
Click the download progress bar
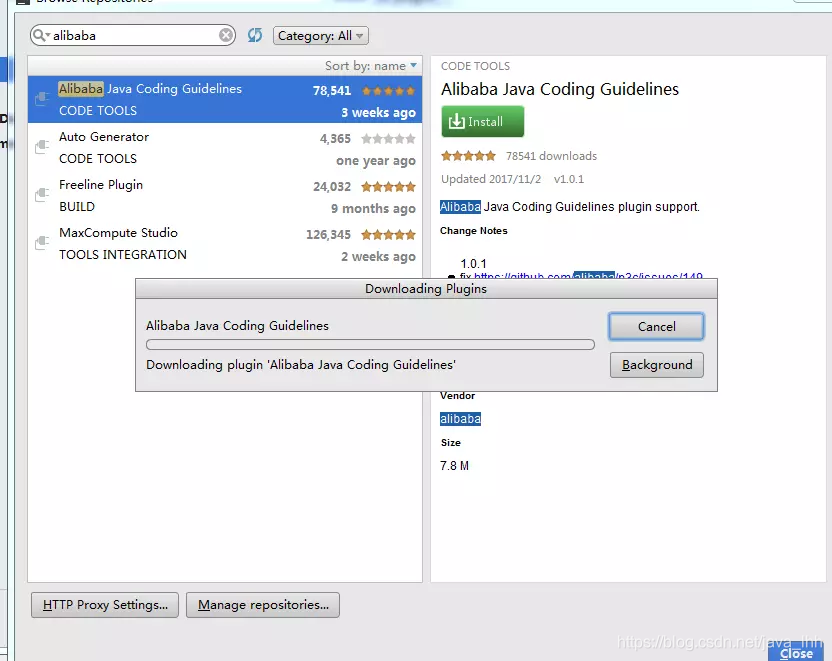pyautogui.click(x=370, y=345)
